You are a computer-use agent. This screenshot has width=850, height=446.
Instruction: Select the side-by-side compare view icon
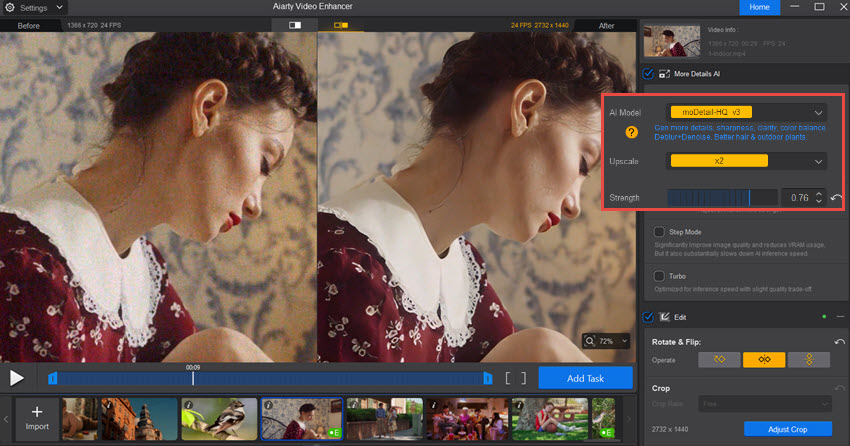[341, 25]
